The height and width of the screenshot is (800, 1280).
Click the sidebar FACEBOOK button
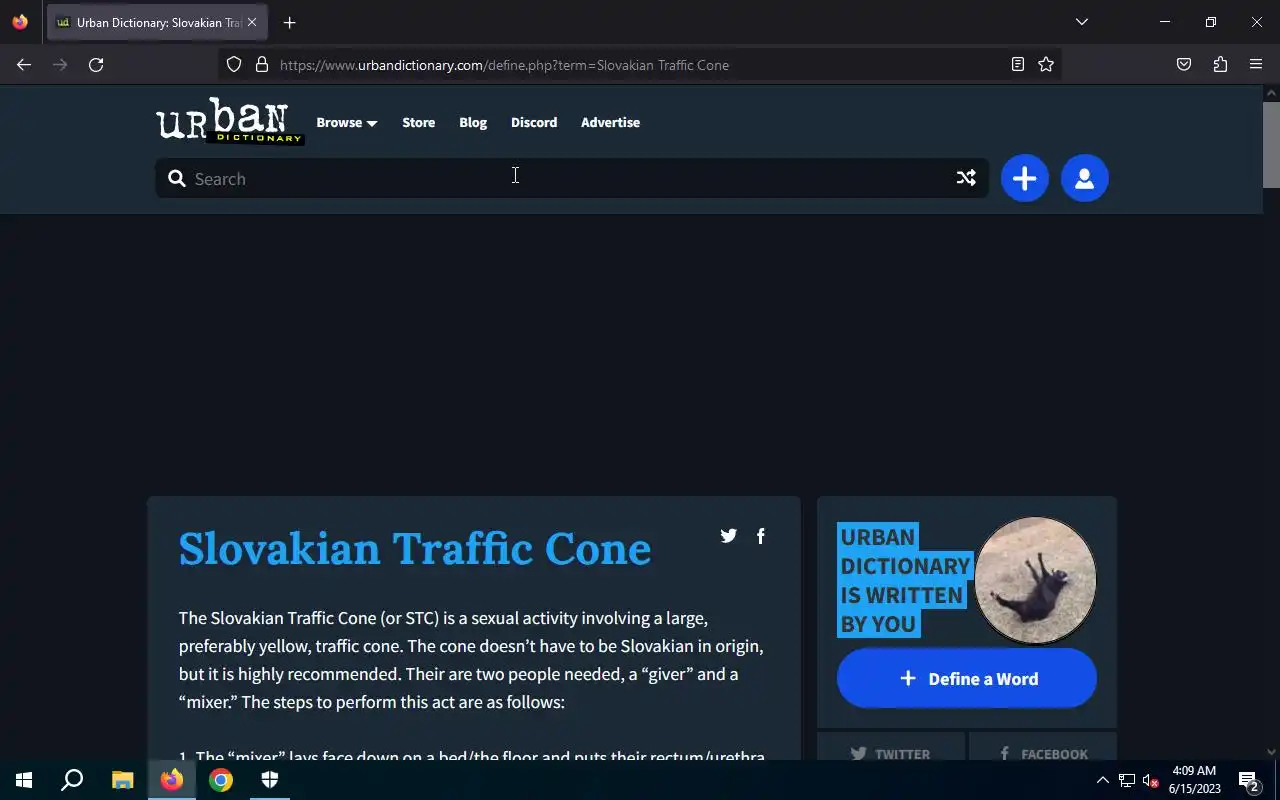[x=1043, y=747]
